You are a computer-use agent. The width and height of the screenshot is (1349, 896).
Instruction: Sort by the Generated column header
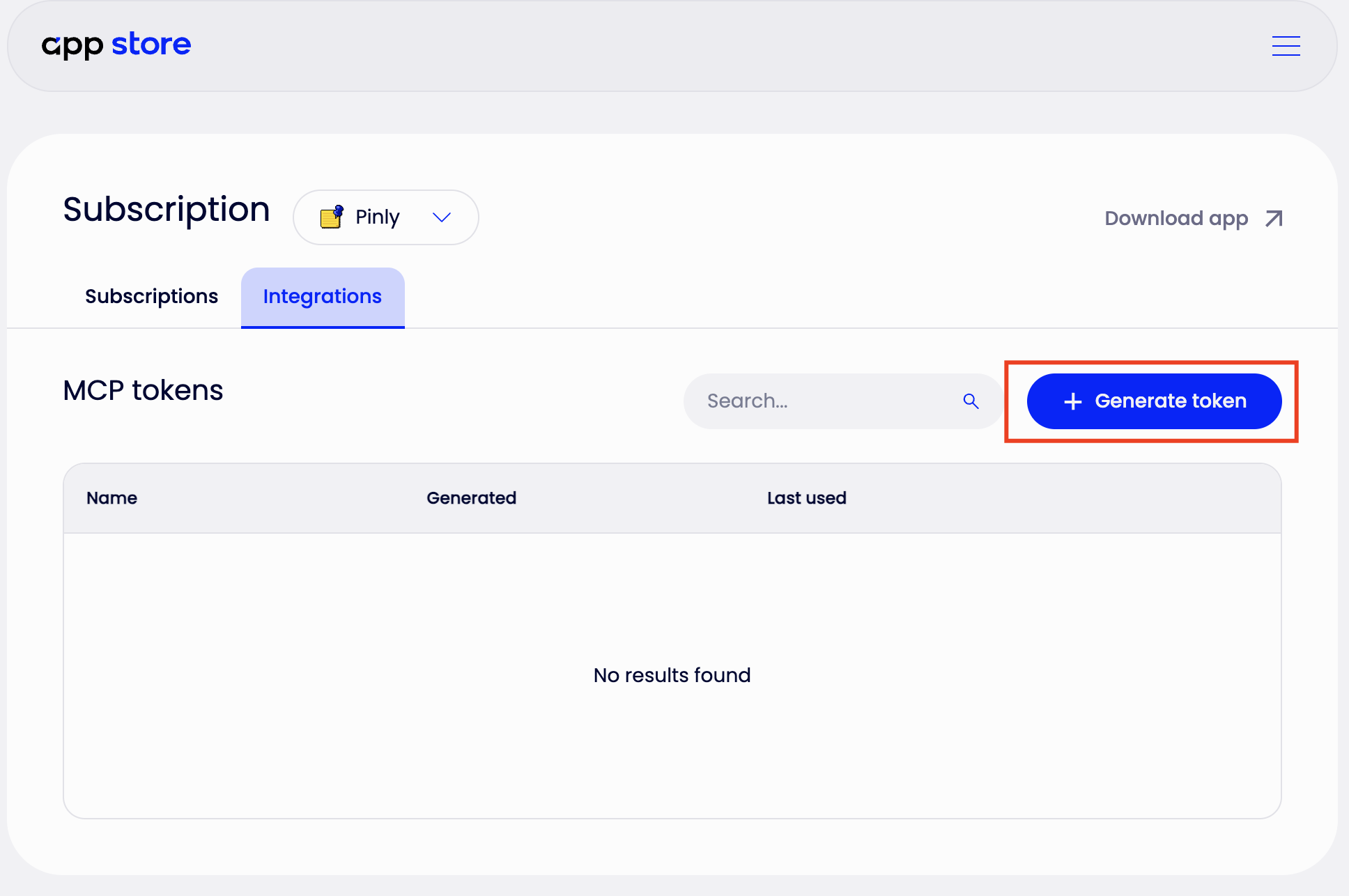point(472,498)
